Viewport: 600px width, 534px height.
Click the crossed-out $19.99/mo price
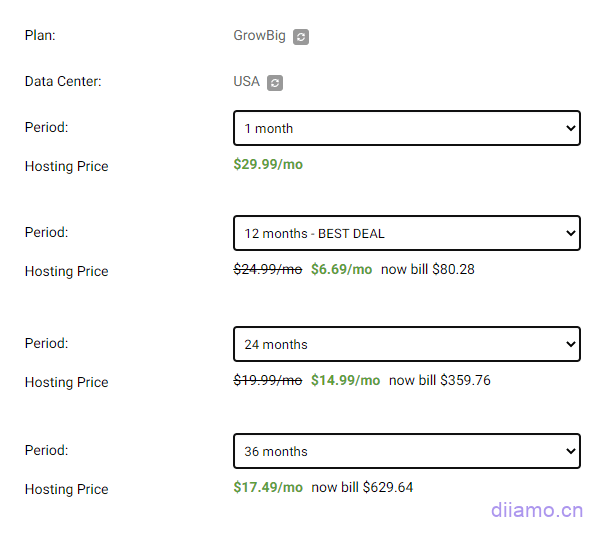[x=267, y=380]
